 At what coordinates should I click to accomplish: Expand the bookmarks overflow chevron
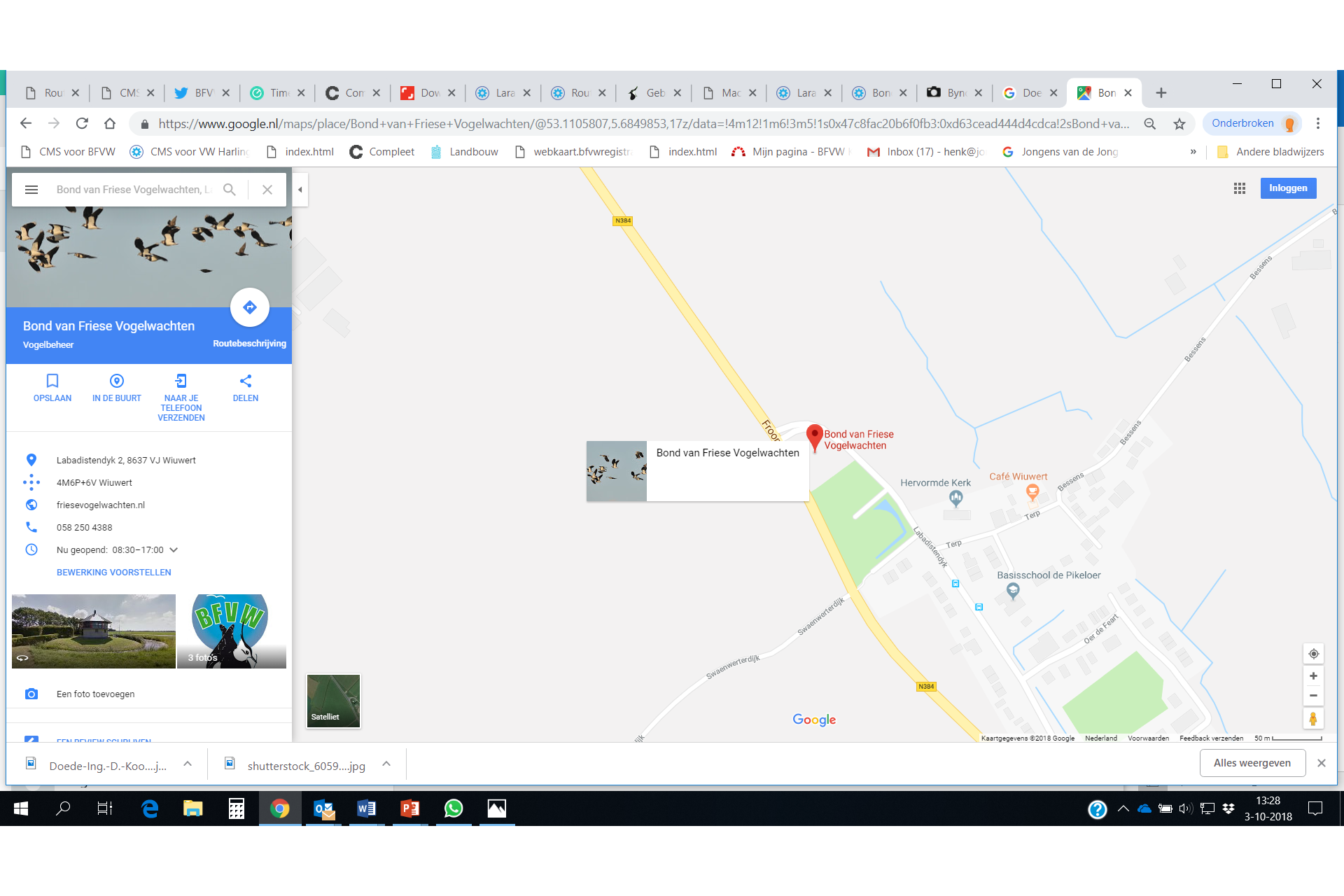coord(1193,152)
